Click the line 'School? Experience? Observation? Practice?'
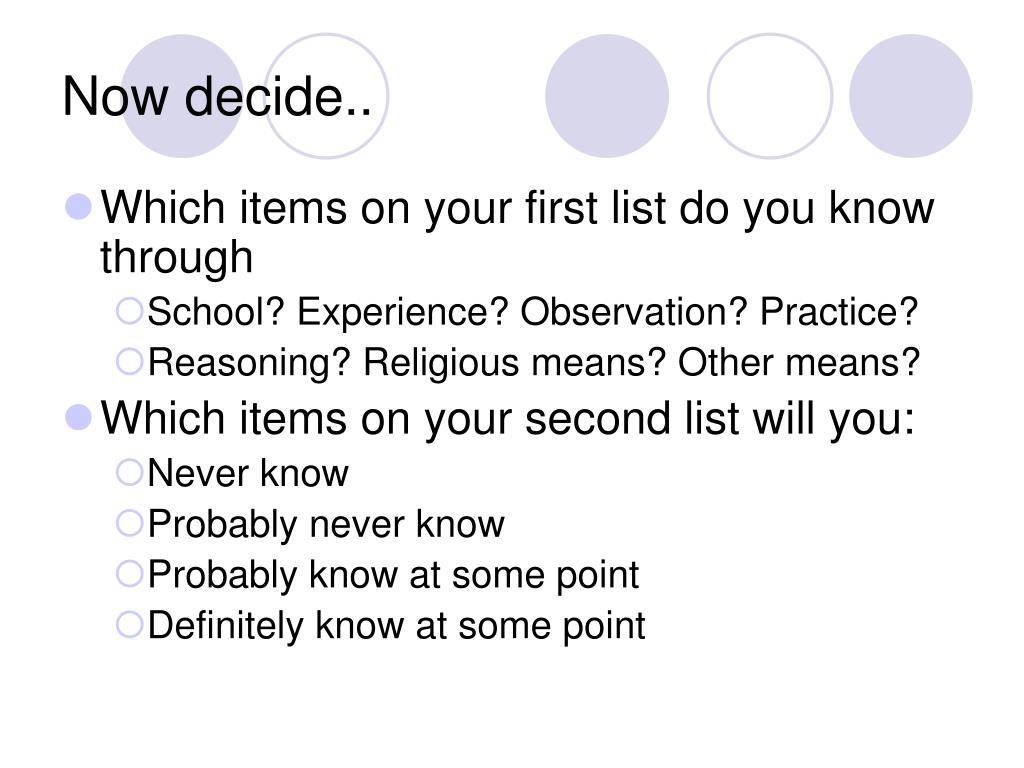 533,312
